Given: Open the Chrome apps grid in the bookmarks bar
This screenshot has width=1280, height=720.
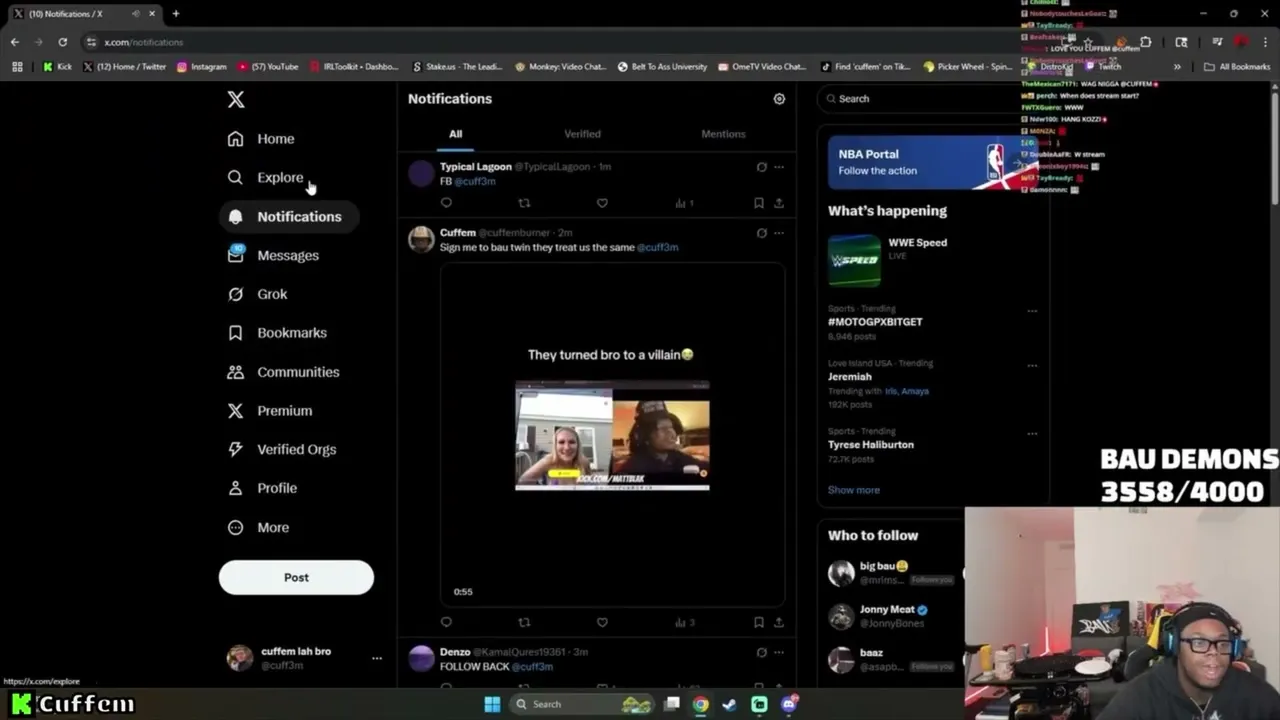Looking at the screenshot, I should click(17, 67).
